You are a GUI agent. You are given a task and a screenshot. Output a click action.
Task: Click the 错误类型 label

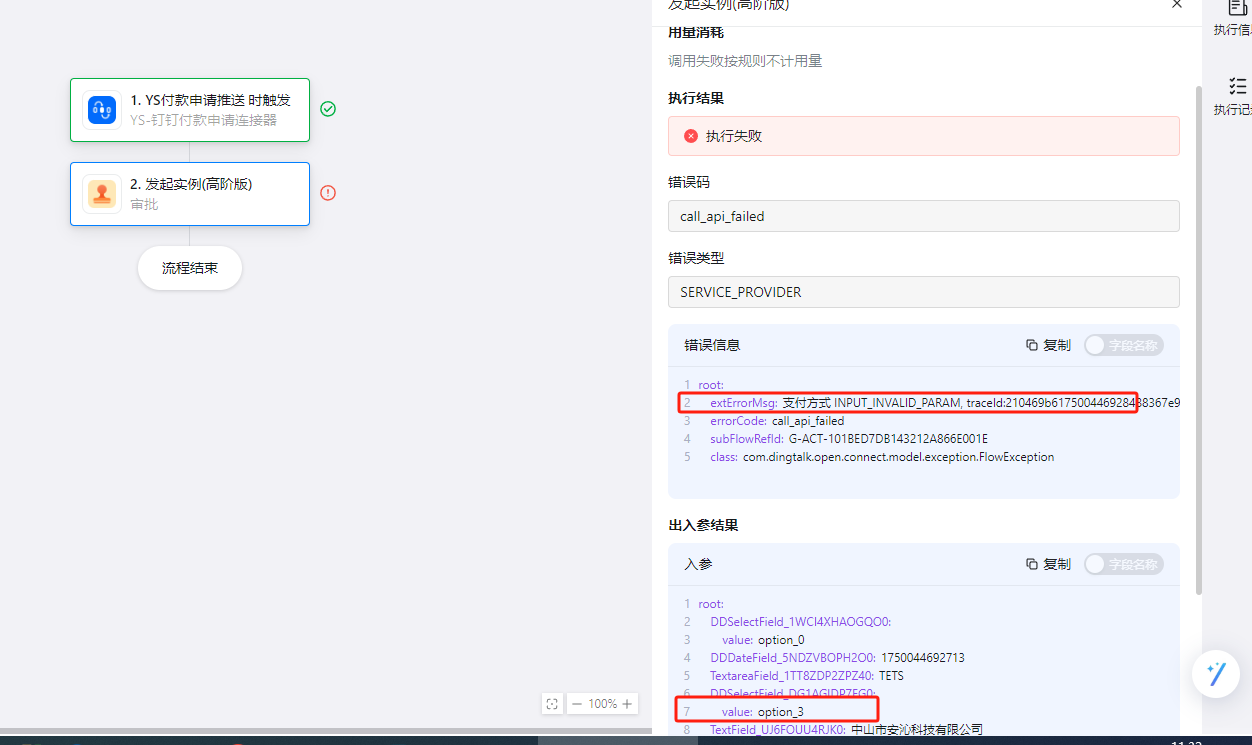696,258
